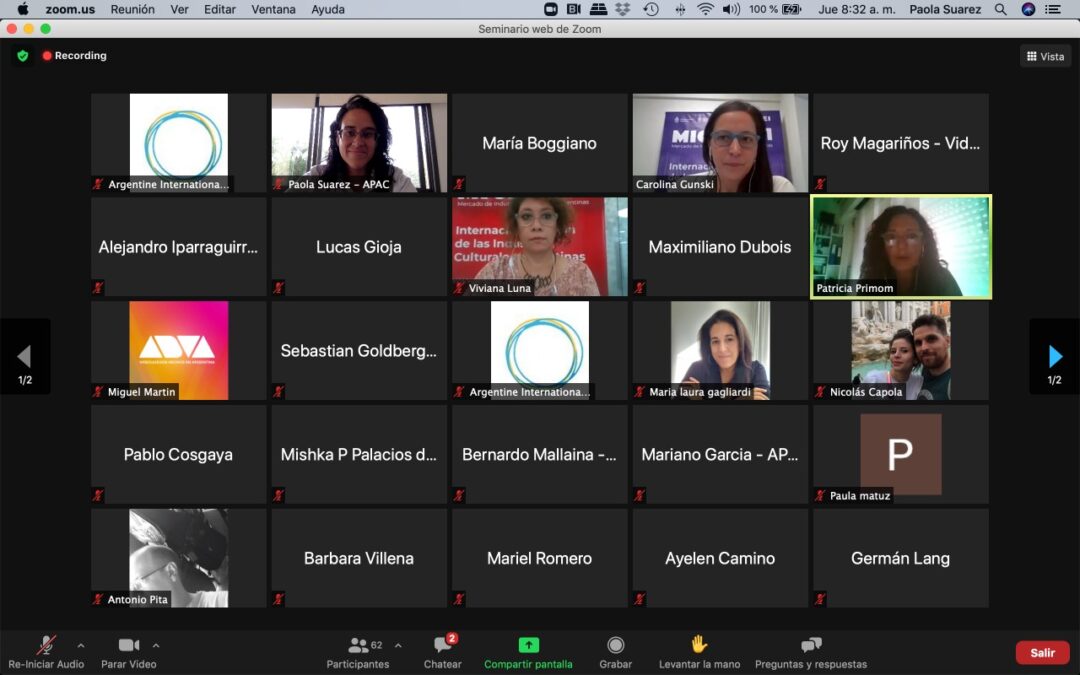Click the Dropbox icon in menu bar
This screenshot has width=1080, height=675.
(623, 9)
